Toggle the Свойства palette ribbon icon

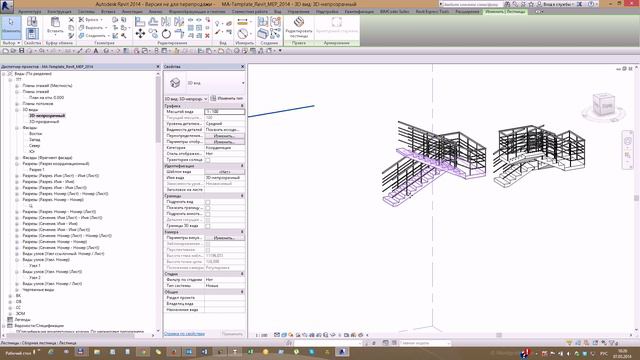coord(32,33)
